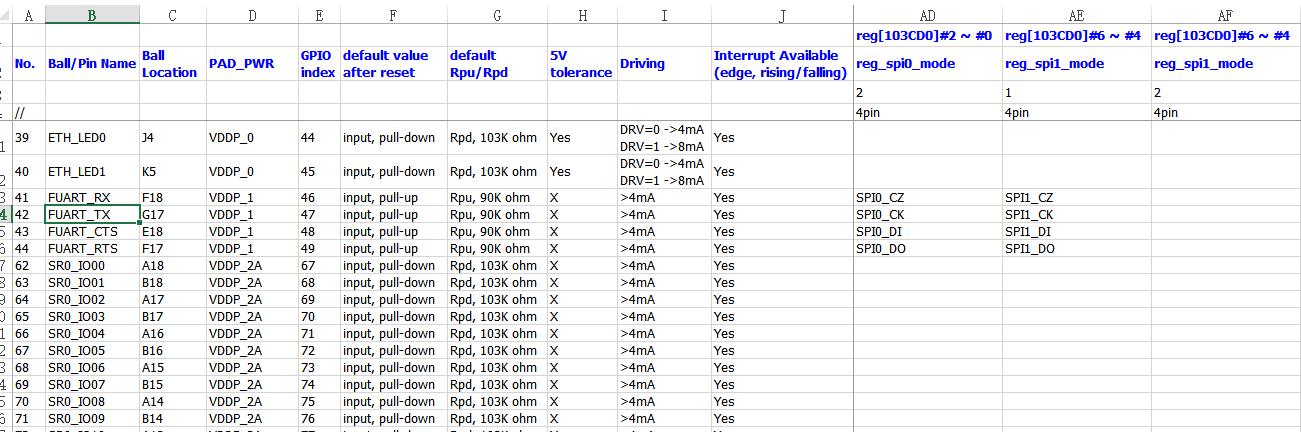Select the Interrupt Available header cell
This screenshot has height=432, width=1301.
[781, 63]
